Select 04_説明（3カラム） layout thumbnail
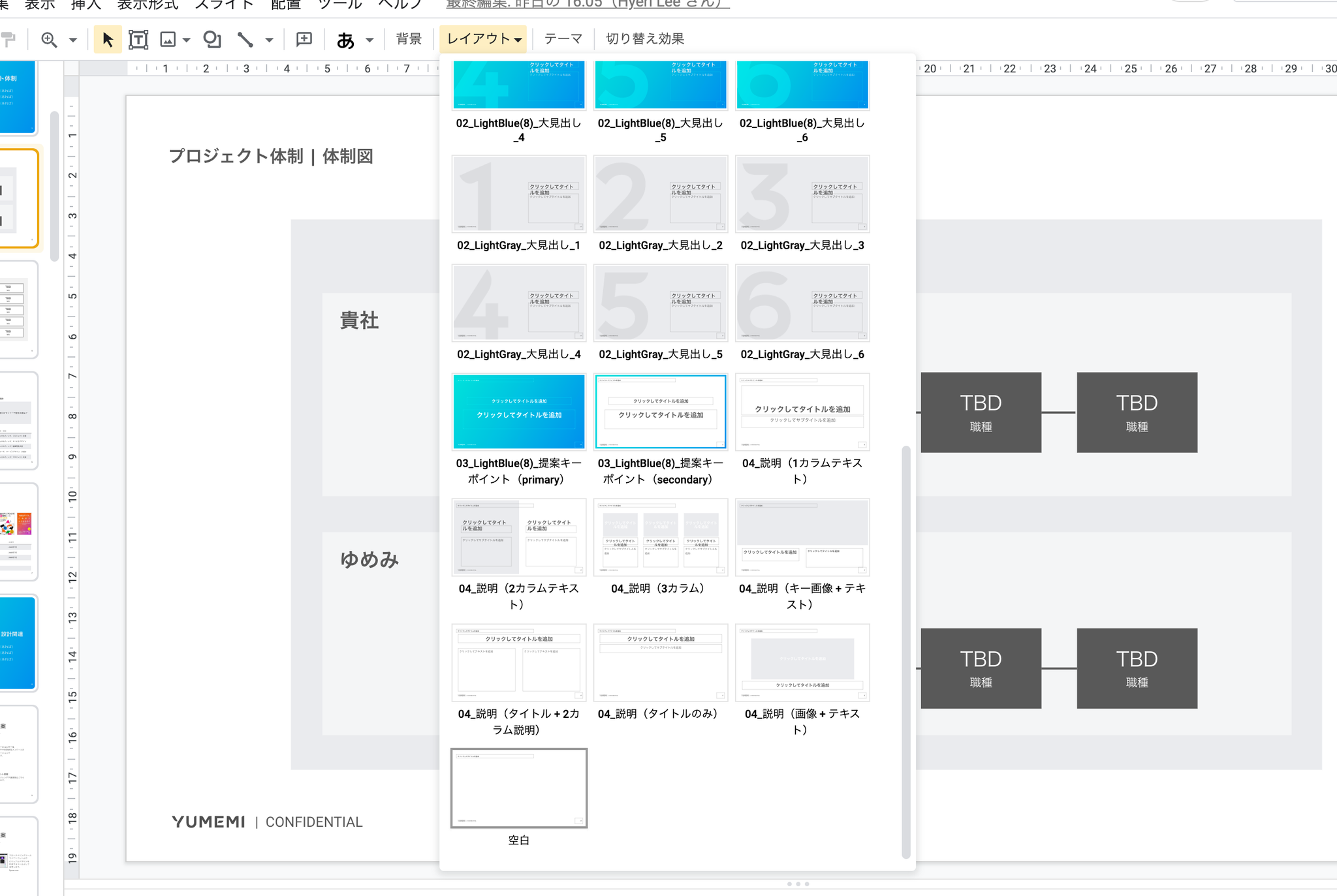The height and width of the screenshot is (896, 1337). pos(661,538)
